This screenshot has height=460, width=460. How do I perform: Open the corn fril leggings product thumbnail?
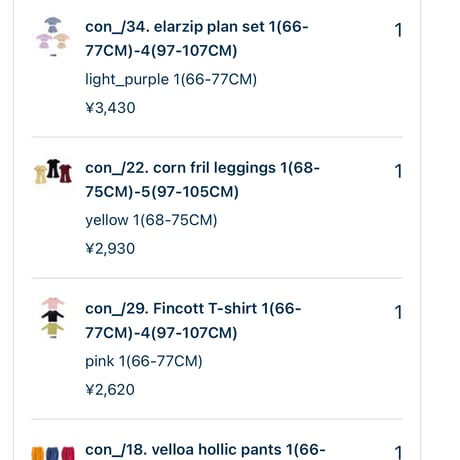[x=53, y=172]
